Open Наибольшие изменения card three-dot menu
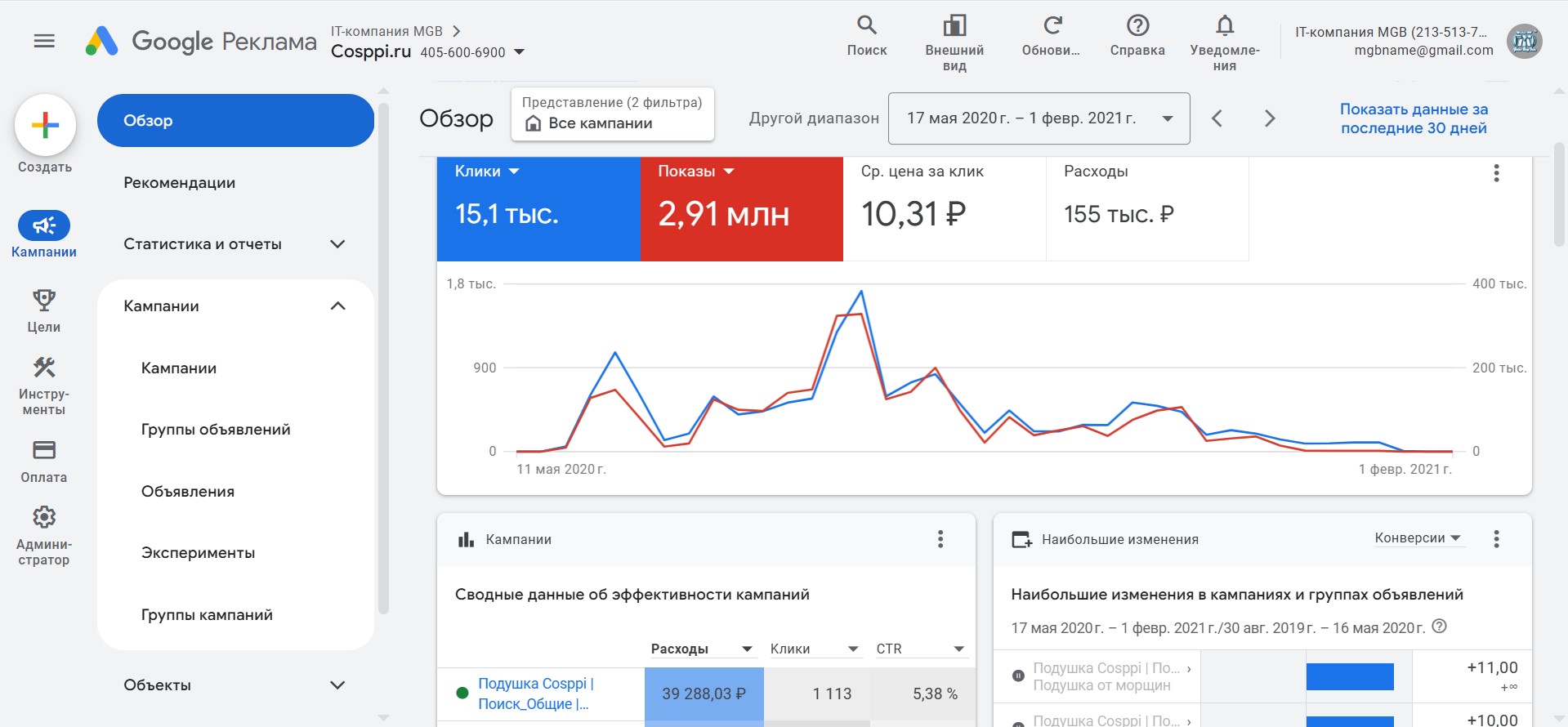The height and width of the screenshot is (727, 1568). 1496,539
